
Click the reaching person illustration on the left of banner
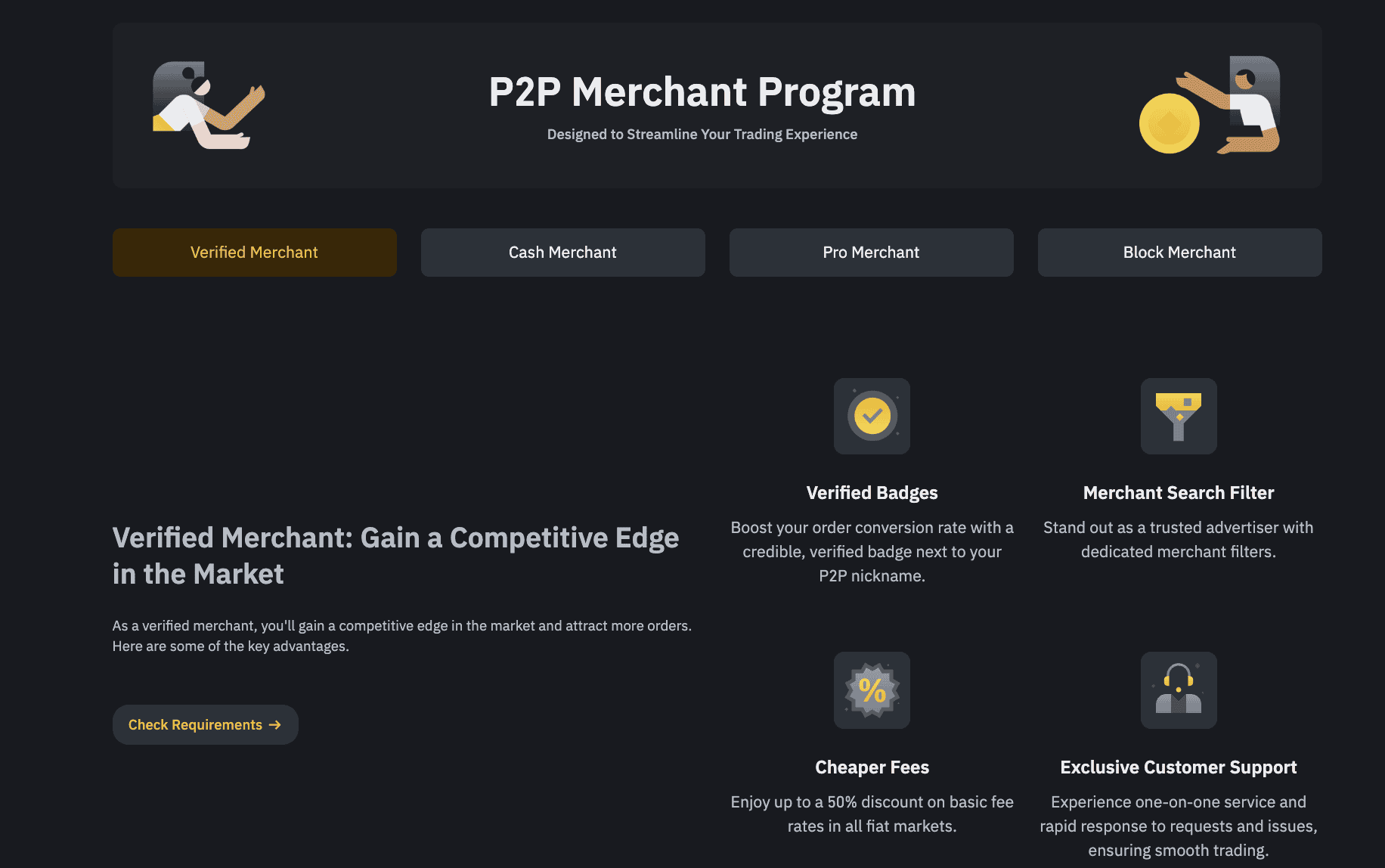(209, 105)
